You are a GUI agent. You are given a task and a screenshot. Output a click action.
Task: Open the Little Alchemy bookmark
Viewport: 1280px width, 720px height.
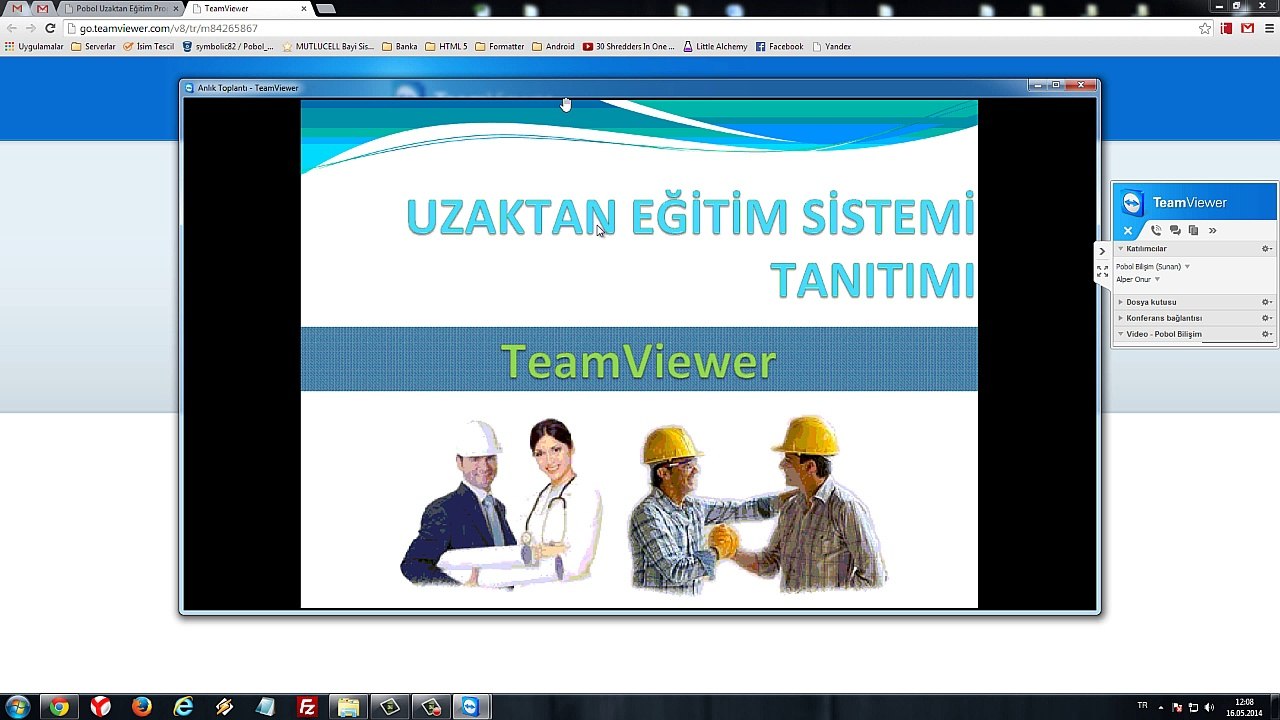click(715, 46)
